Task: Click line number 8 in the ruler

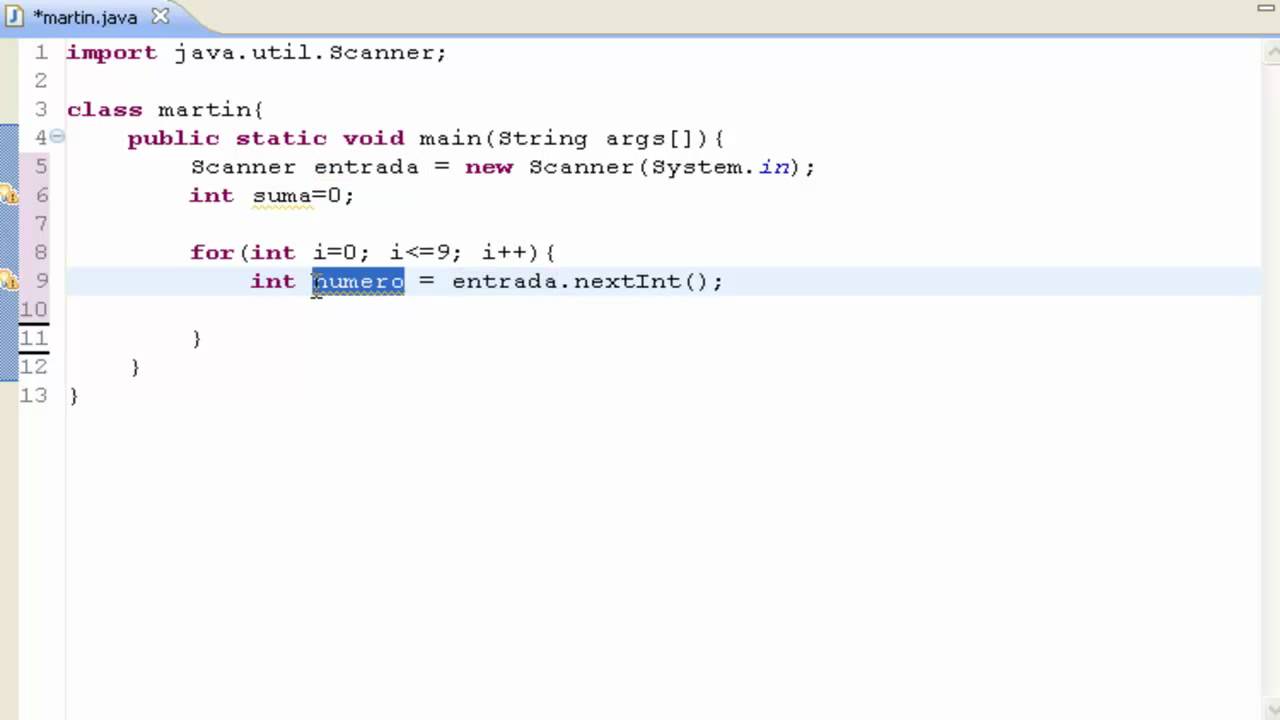Action: (x=41, y=253)
